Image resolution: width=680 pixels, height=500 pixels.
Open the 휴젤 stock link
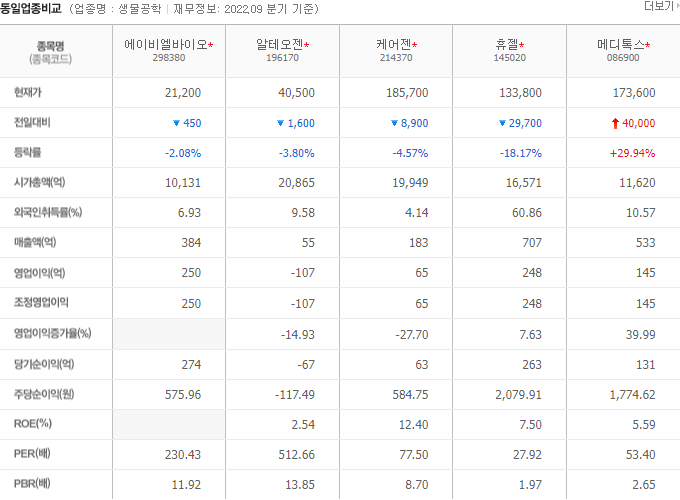pos(507,44)
